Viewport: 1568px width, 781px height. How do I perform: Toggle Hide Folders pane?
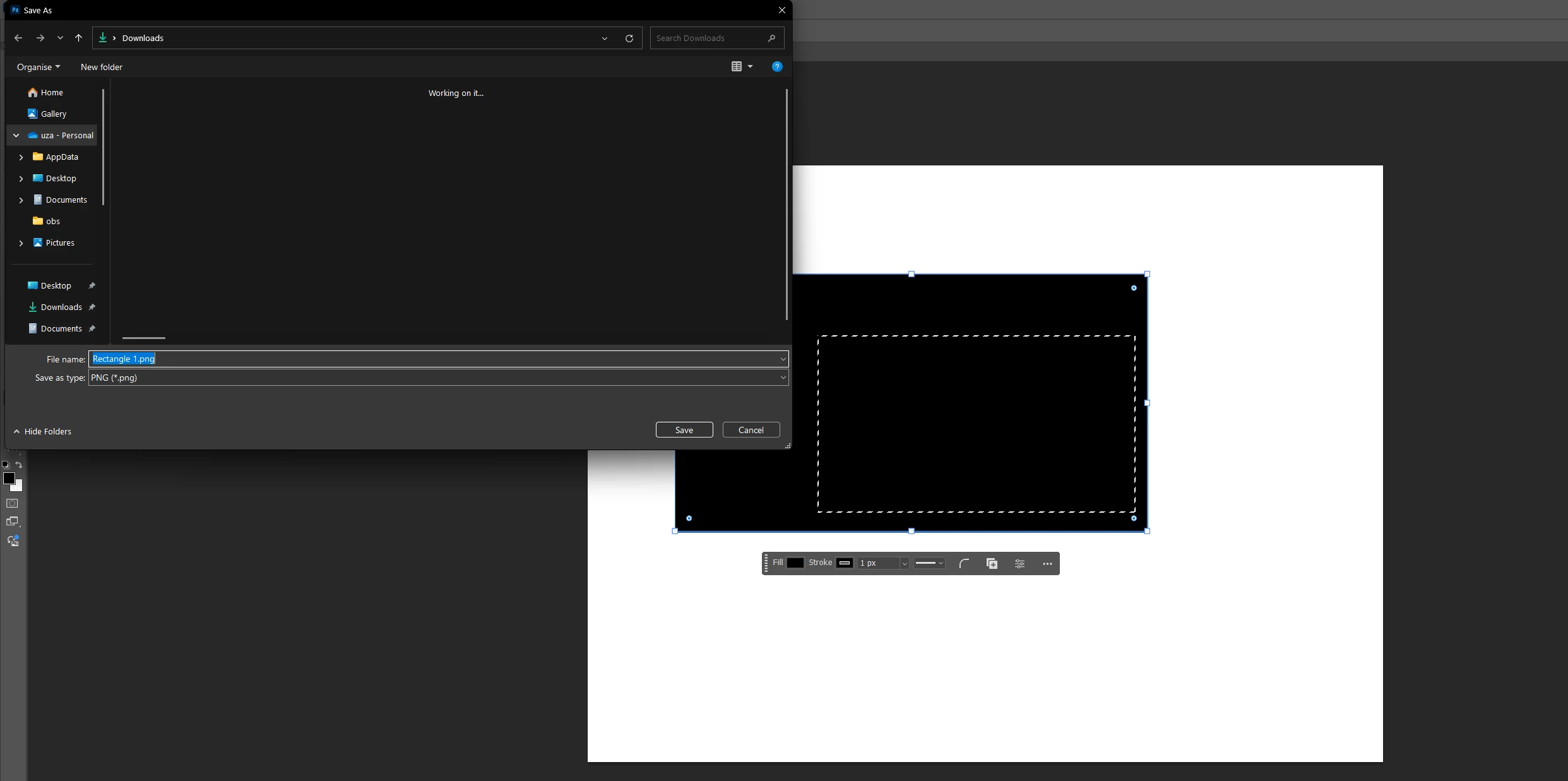[x=42, y=431]
